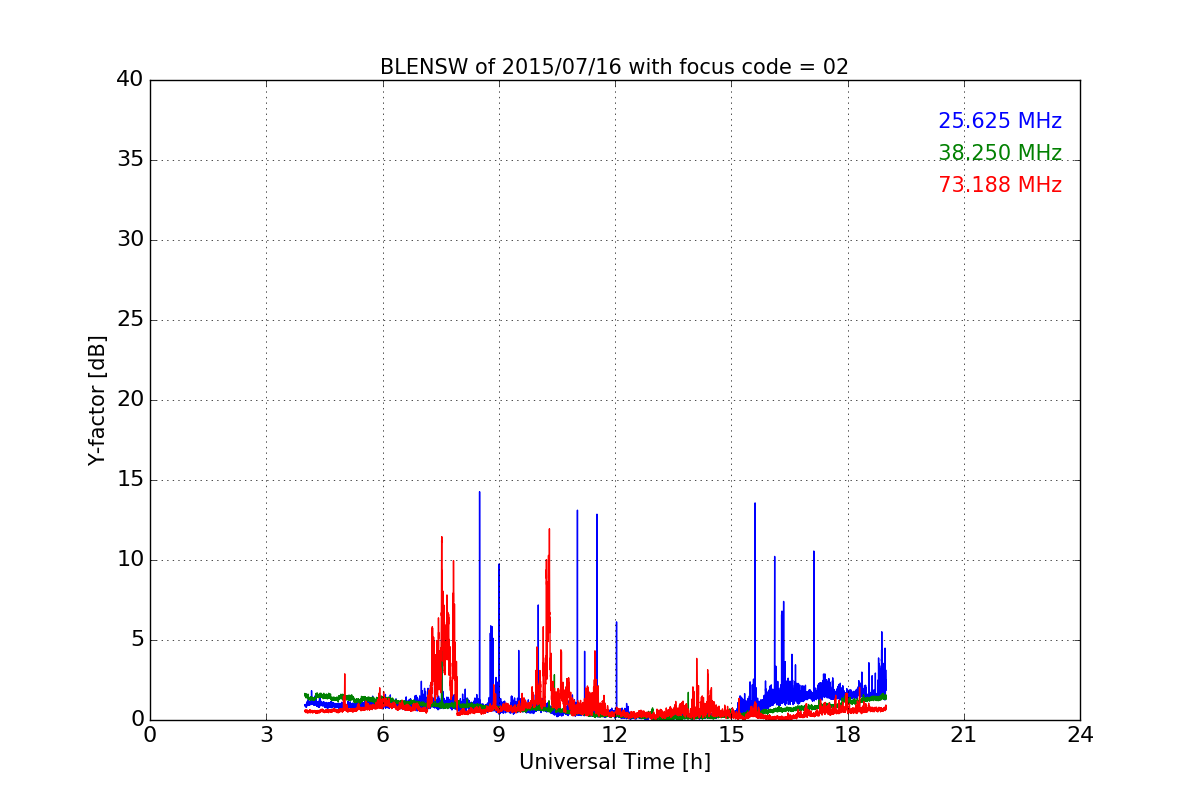Click the x-axis tick label 6
Screen dimensions: 1200x800
382,734
